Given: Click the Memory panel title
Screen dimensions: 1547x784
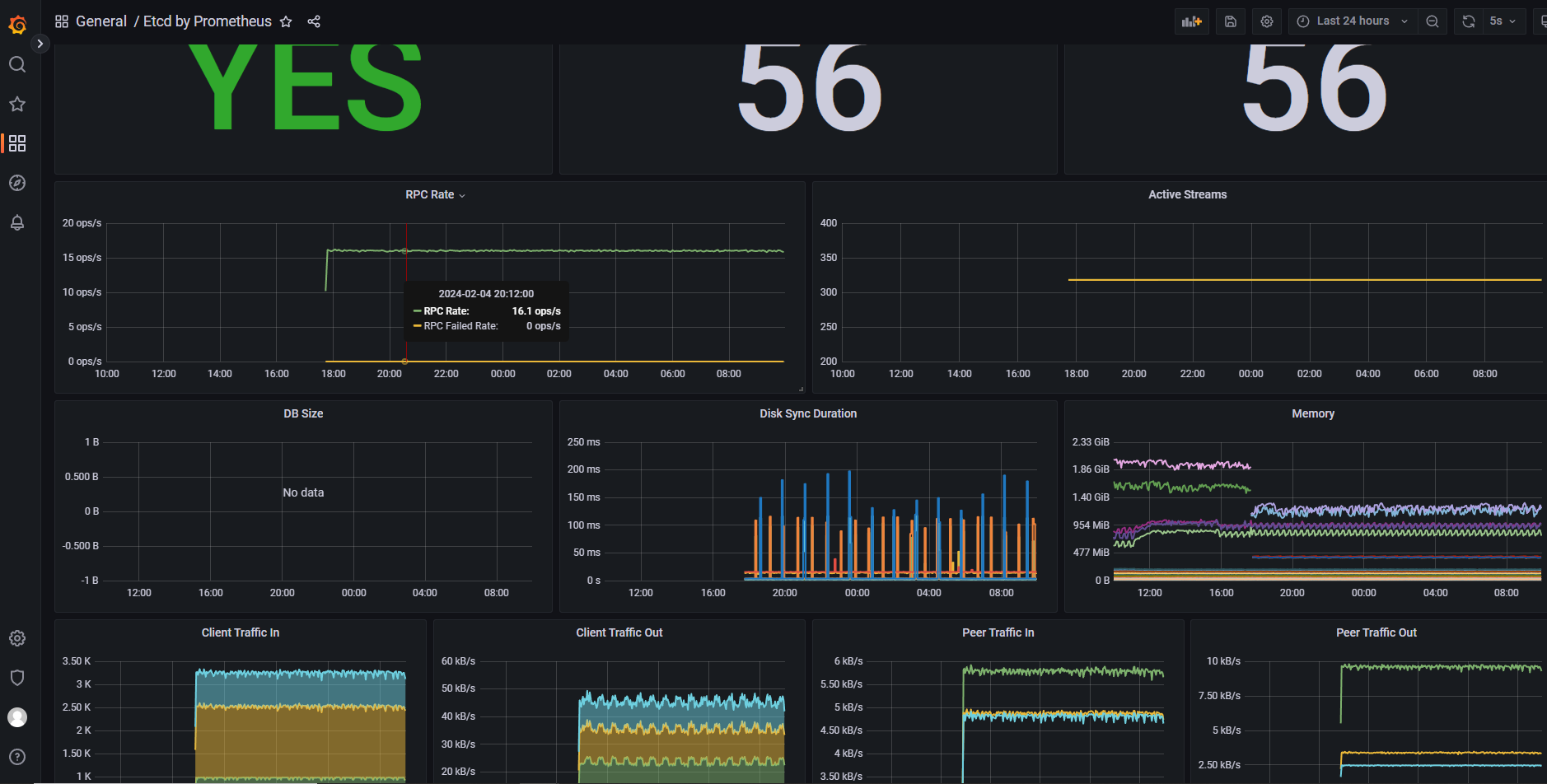Looking at the screenshot, I should click(x=1313, y=413).
